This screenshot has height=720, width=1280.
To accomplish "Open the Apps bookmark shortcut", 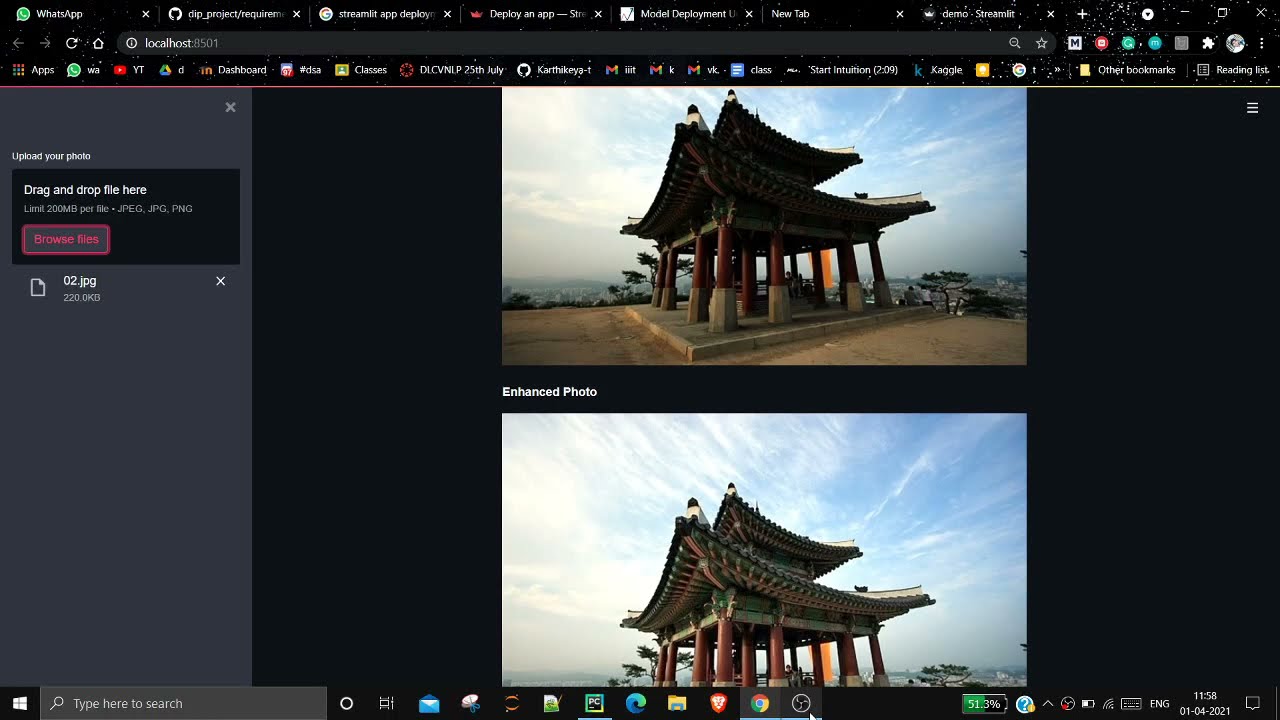I will 33,70.
